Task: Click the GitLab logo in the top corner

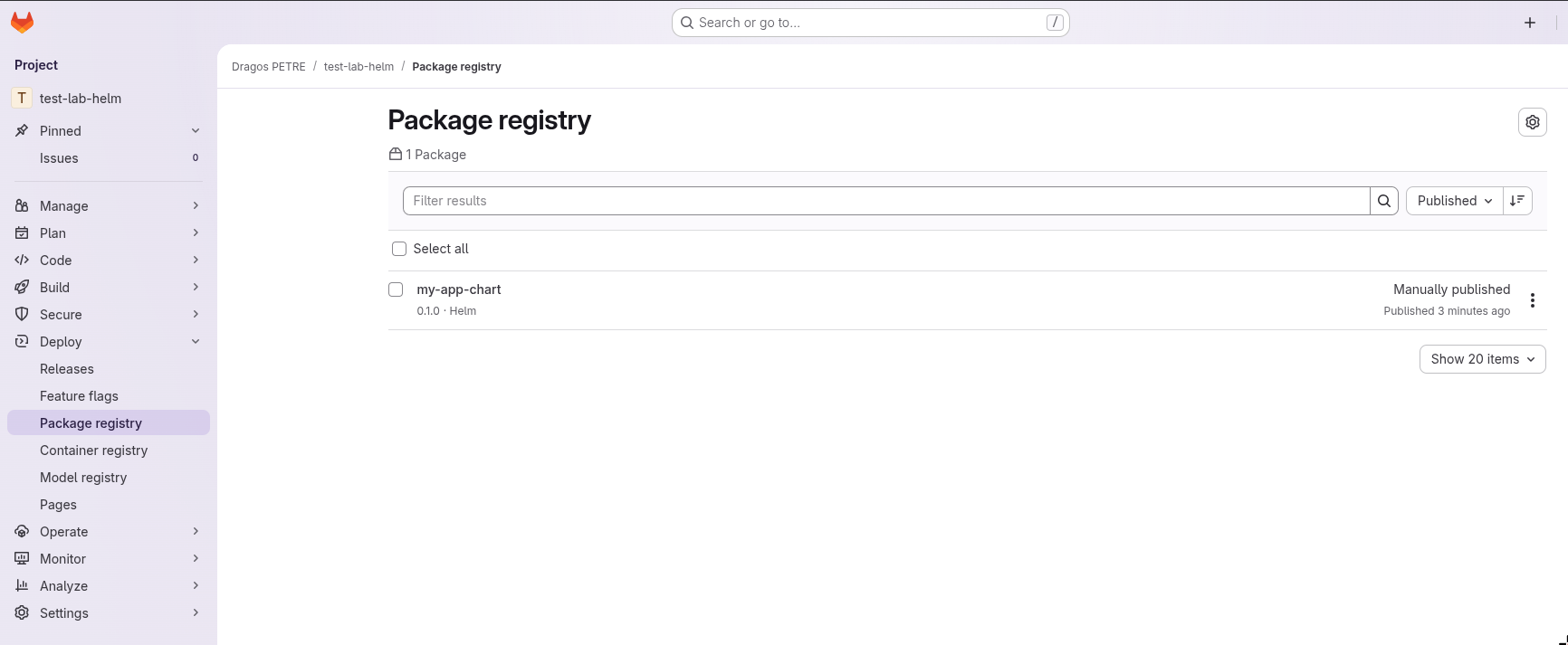Action: (x=22, y=22)
